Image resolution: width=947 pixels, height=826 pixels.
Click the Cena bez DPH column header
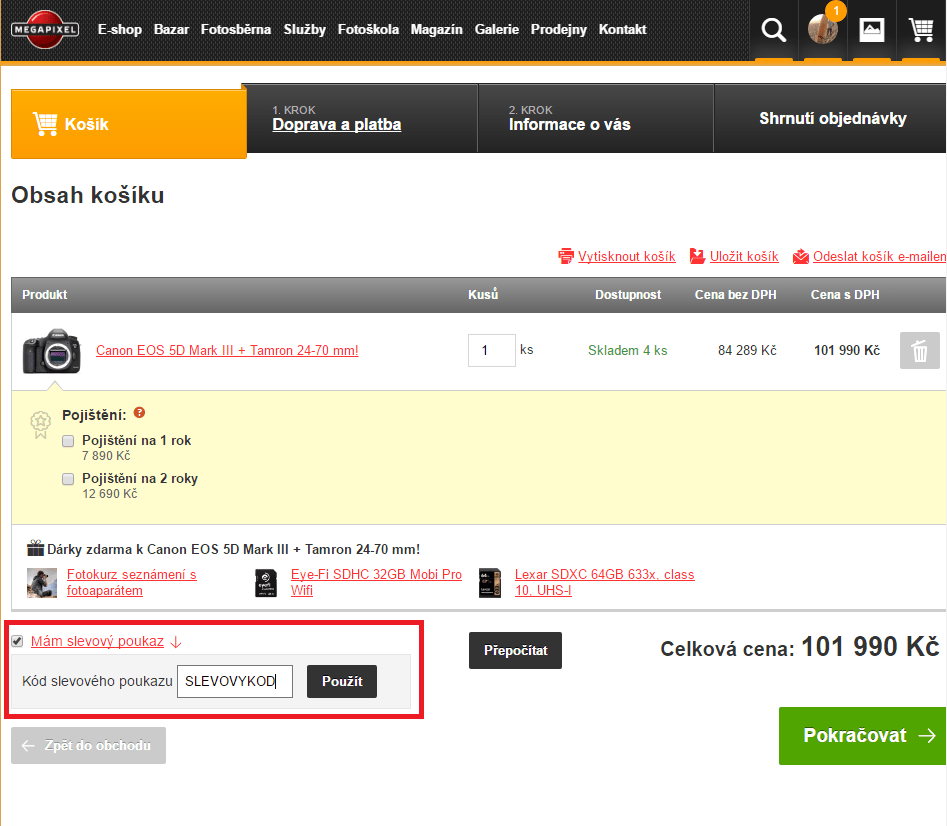pos(736,295)
